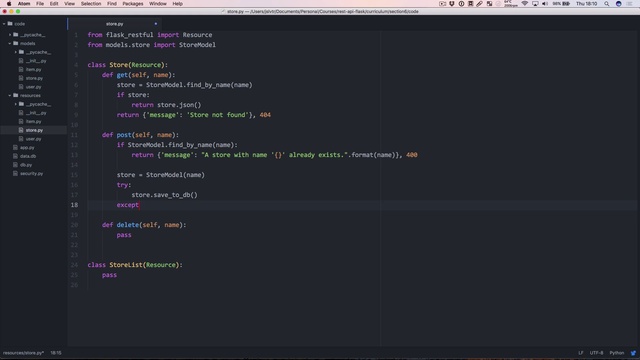Screen dimensions: 640x360
Task: Click the 18:15 cursor position indicator
Action: pyautogui.click(x=56, y=353)
